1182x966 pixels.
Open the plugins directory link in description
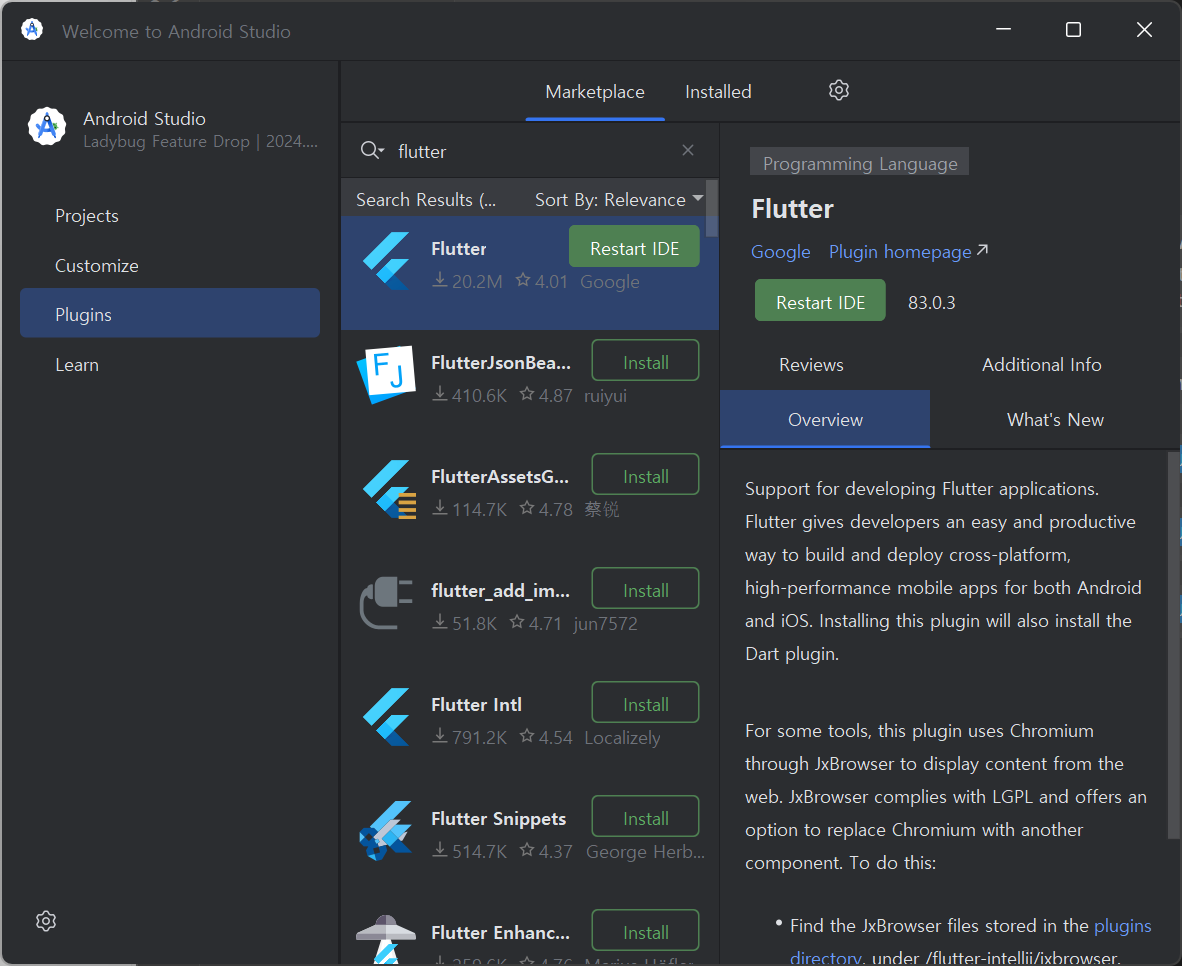[1122, 926]
